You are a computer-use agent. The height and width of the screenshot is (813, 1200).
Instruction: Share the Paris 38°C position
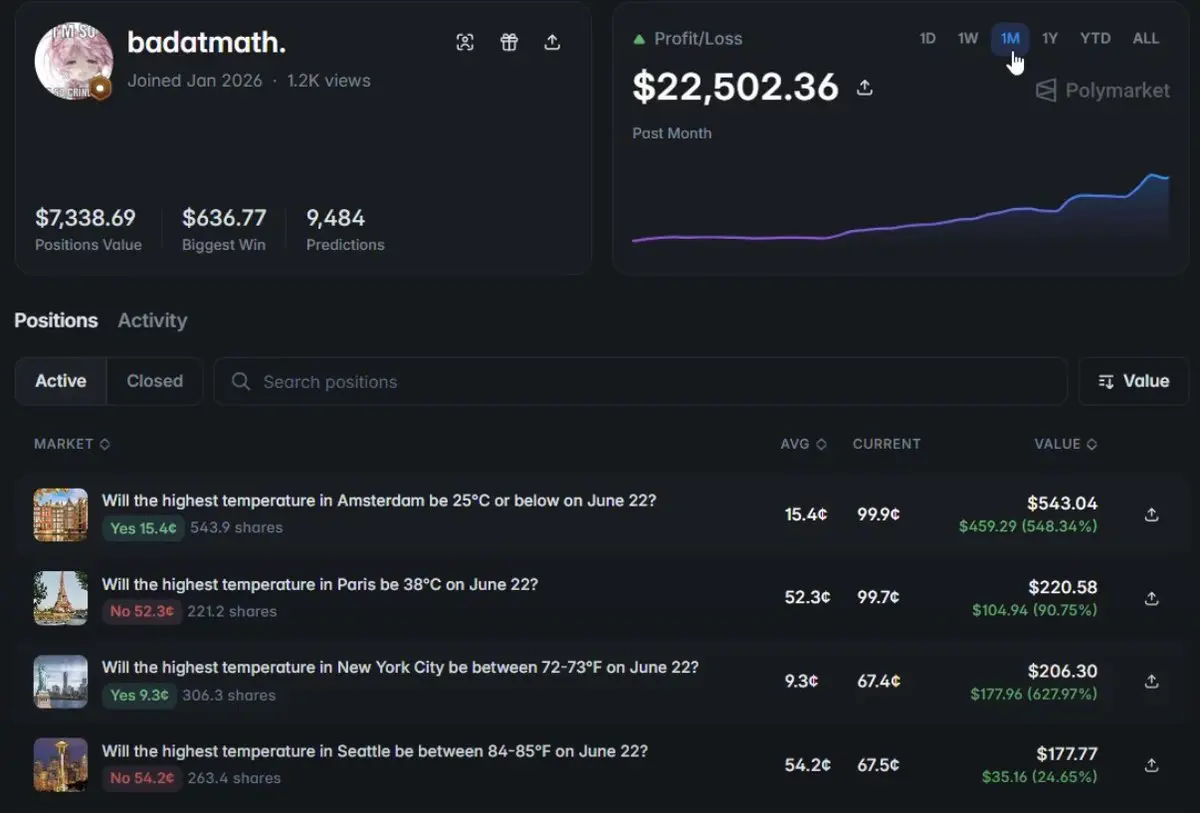coord(1151,598)
